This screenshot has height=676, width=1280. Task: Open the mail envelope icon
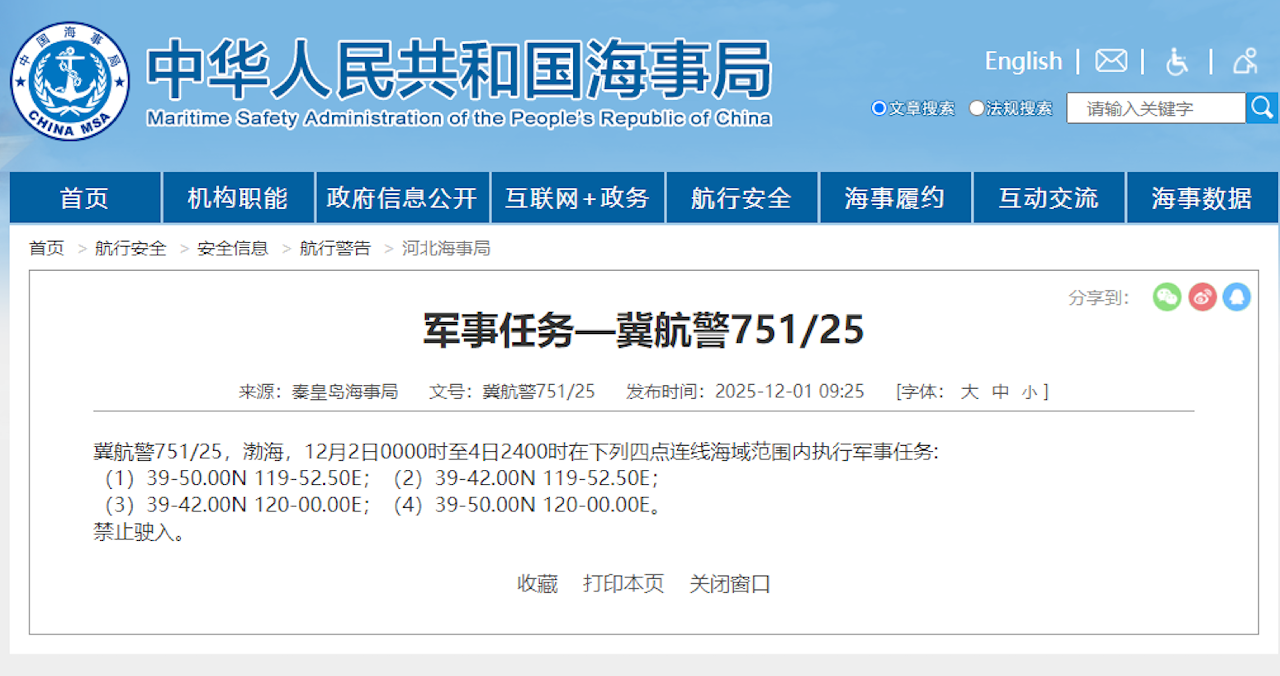[1110, 61]
